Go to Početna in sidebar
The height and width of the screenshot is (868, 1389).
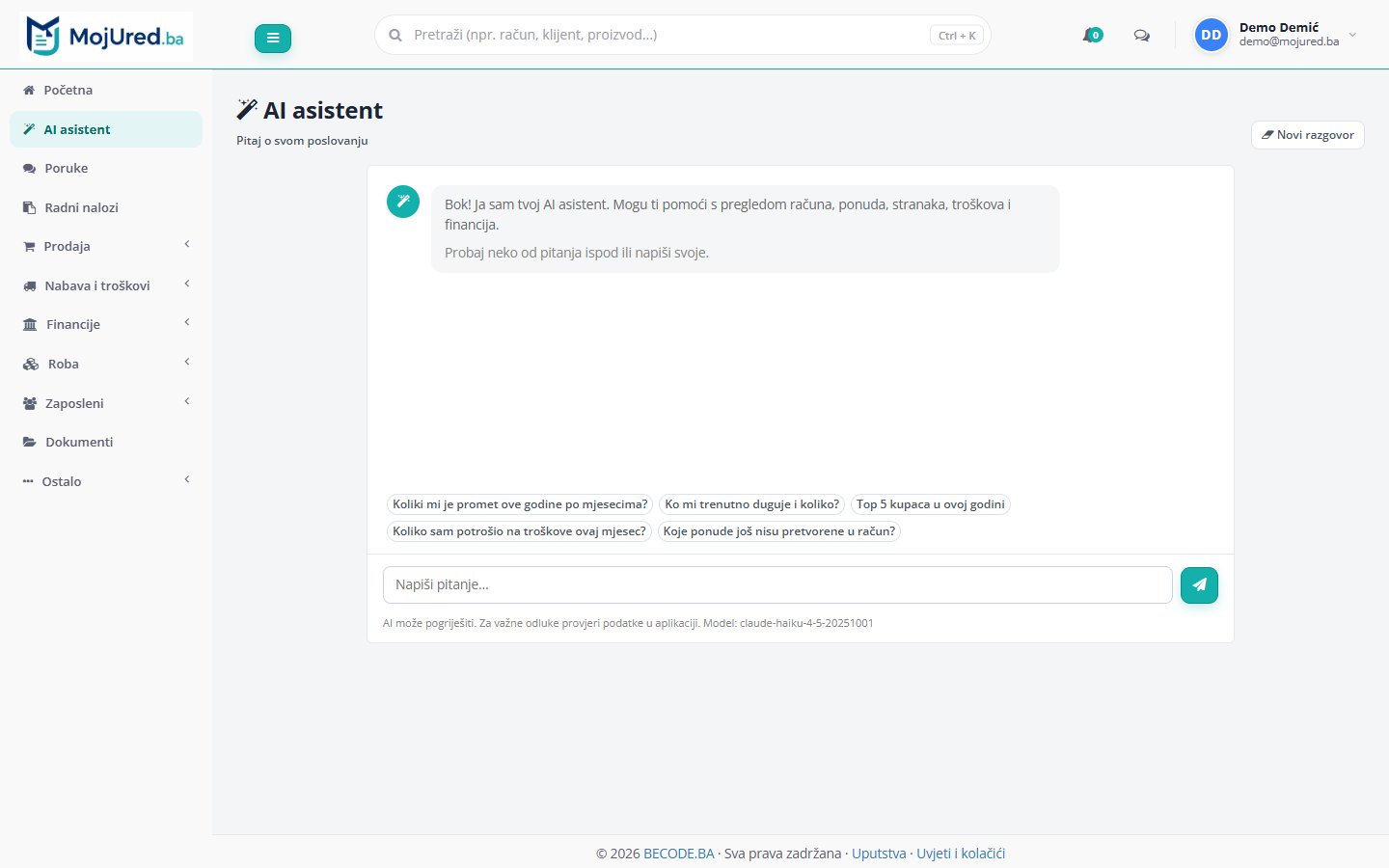[106, 90]
